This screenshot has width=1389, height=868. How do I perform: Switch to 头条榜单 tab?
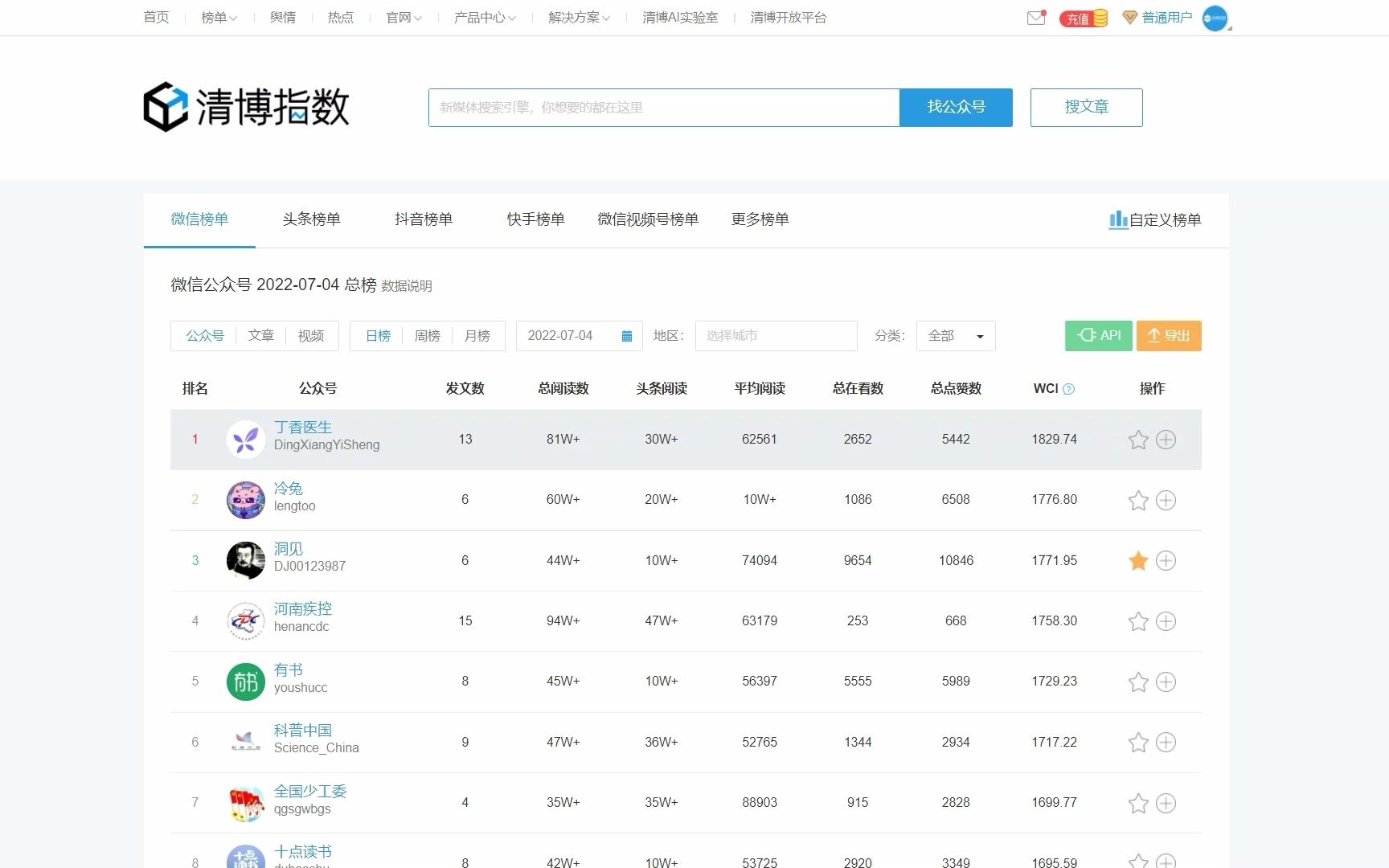312,219
